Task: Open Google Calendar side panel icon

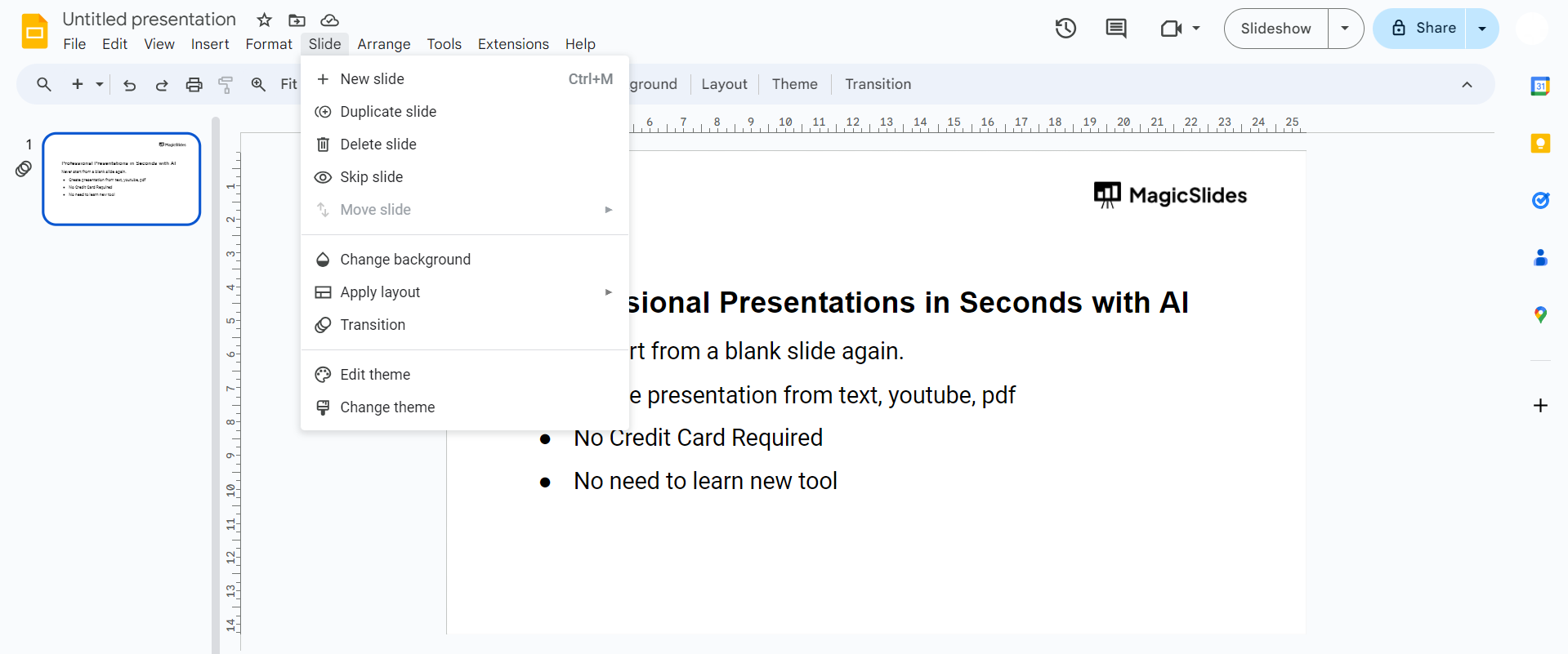Action: pyautogui.click(x=1540, y=86)
